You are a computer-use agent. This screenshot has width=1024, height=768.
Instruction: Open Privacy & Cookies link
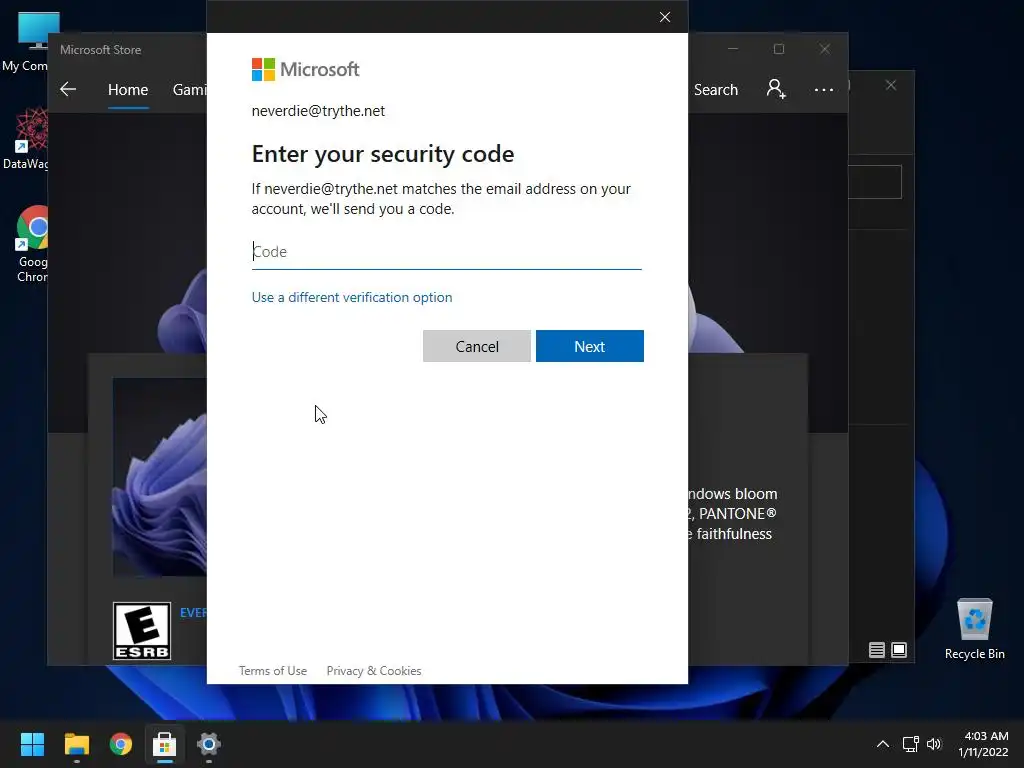coord(374,671)
